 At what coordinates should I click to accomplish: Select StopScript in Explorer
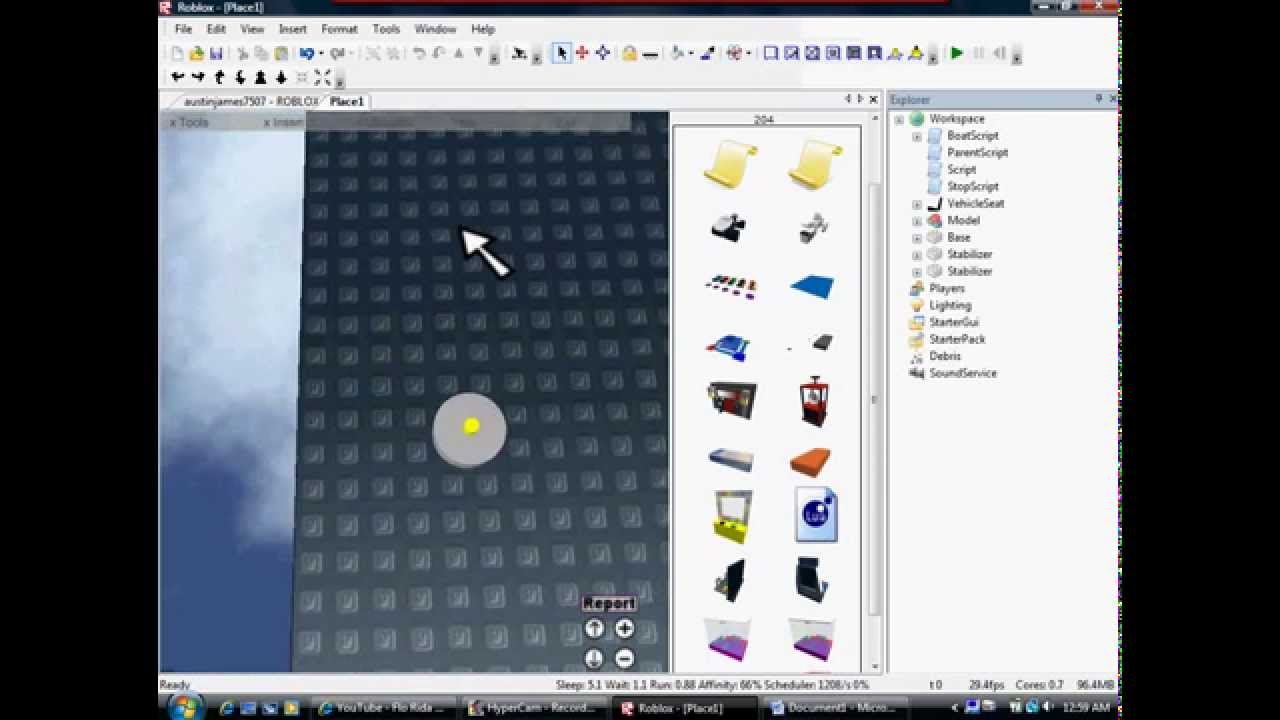(x=972, y=187)
